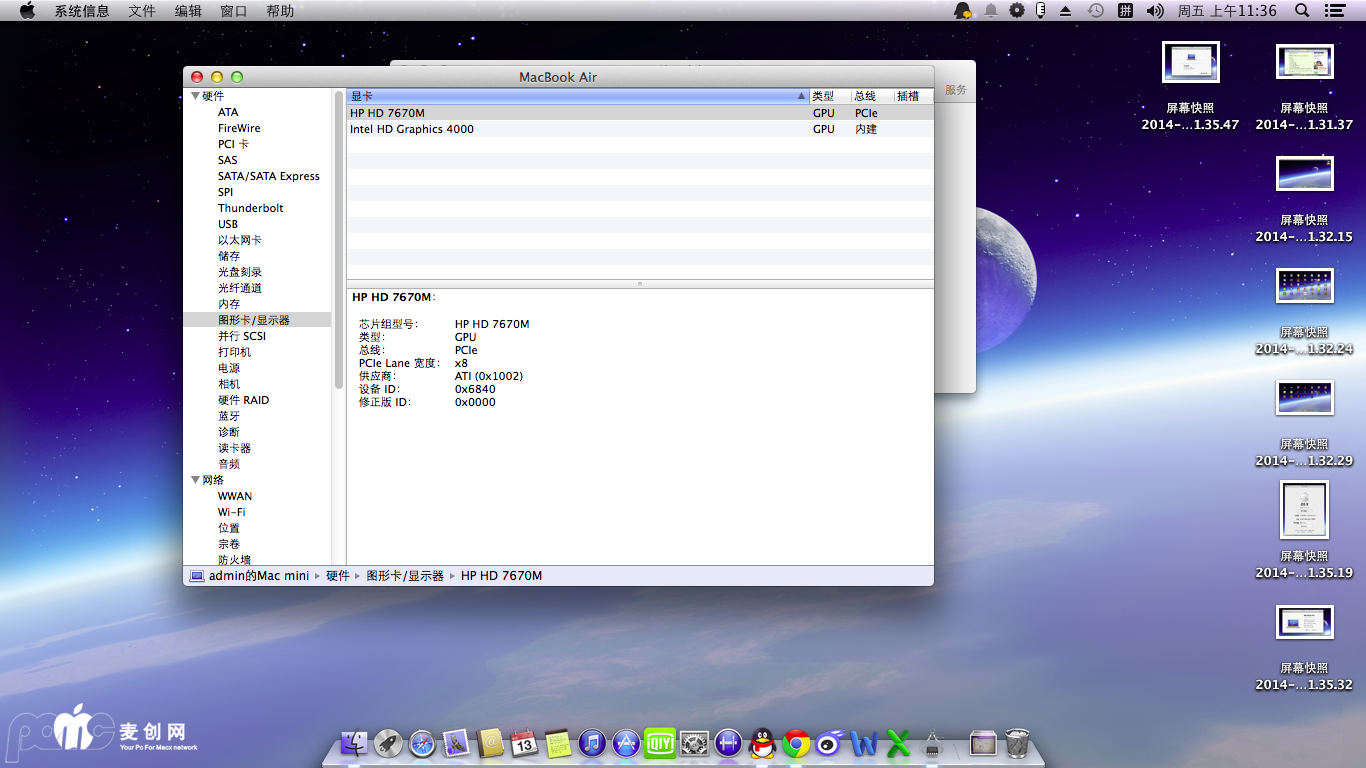Open the Trash in the dock
This screenshot has height=768, width=1366.
[1018, 743]
